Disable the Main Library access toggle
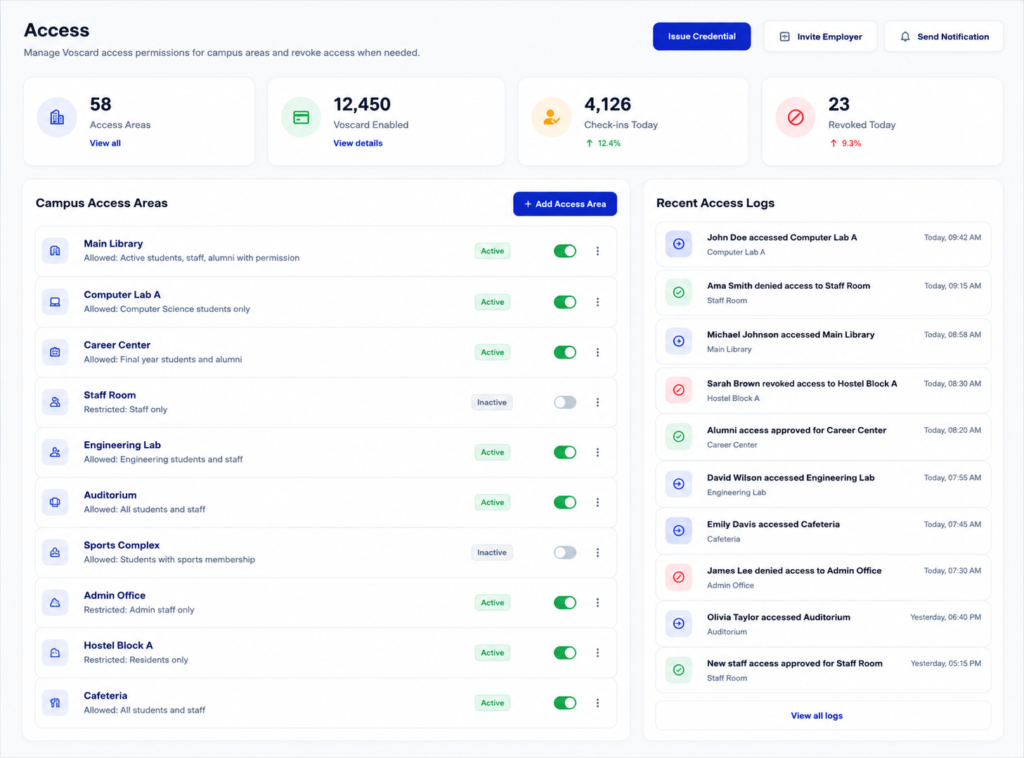Screen dimensions: 1024x758 [565, 251]
